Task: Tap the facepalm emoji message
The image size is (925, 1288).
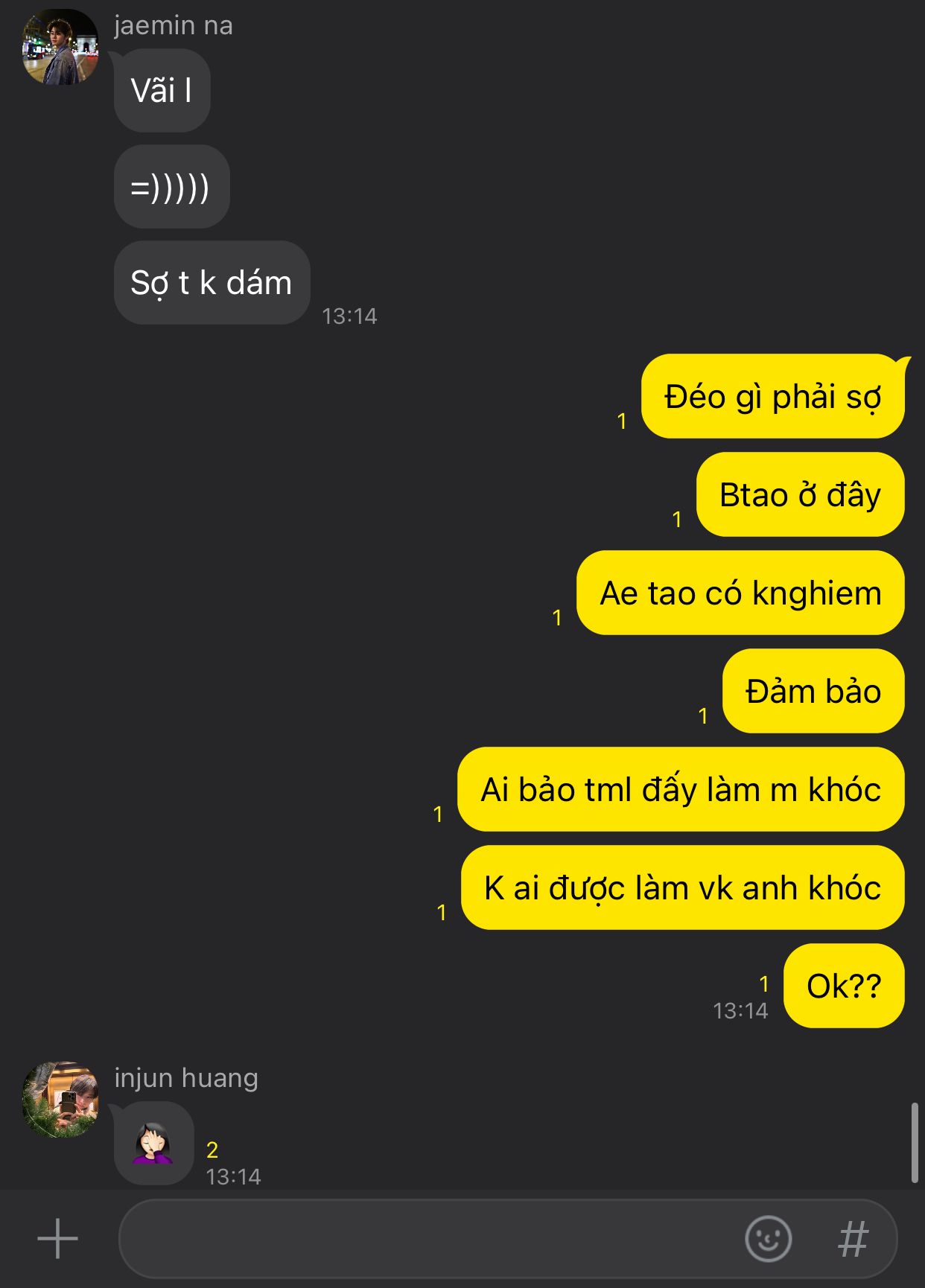Action: coord(153,1143)
